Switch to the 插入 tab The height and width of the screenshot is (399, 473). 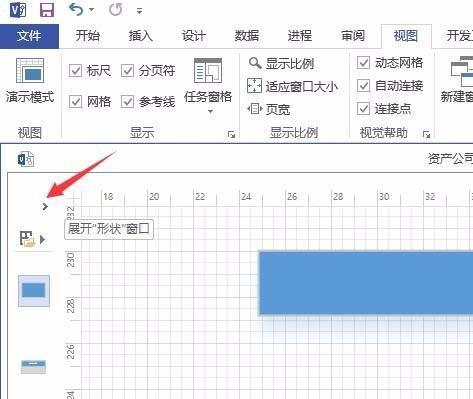(x=140, y=36)
